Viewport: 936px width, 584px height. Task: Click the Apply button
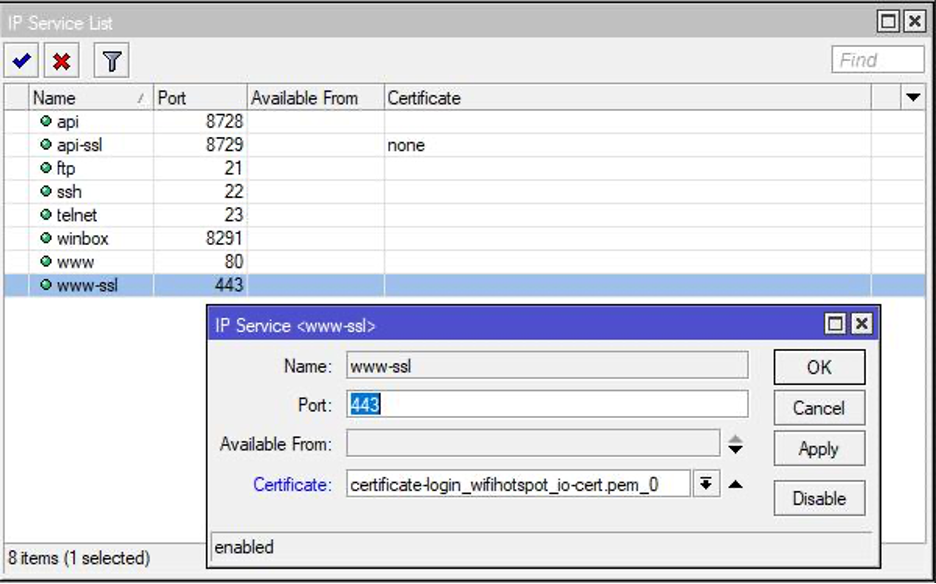[x=819, y=448]
